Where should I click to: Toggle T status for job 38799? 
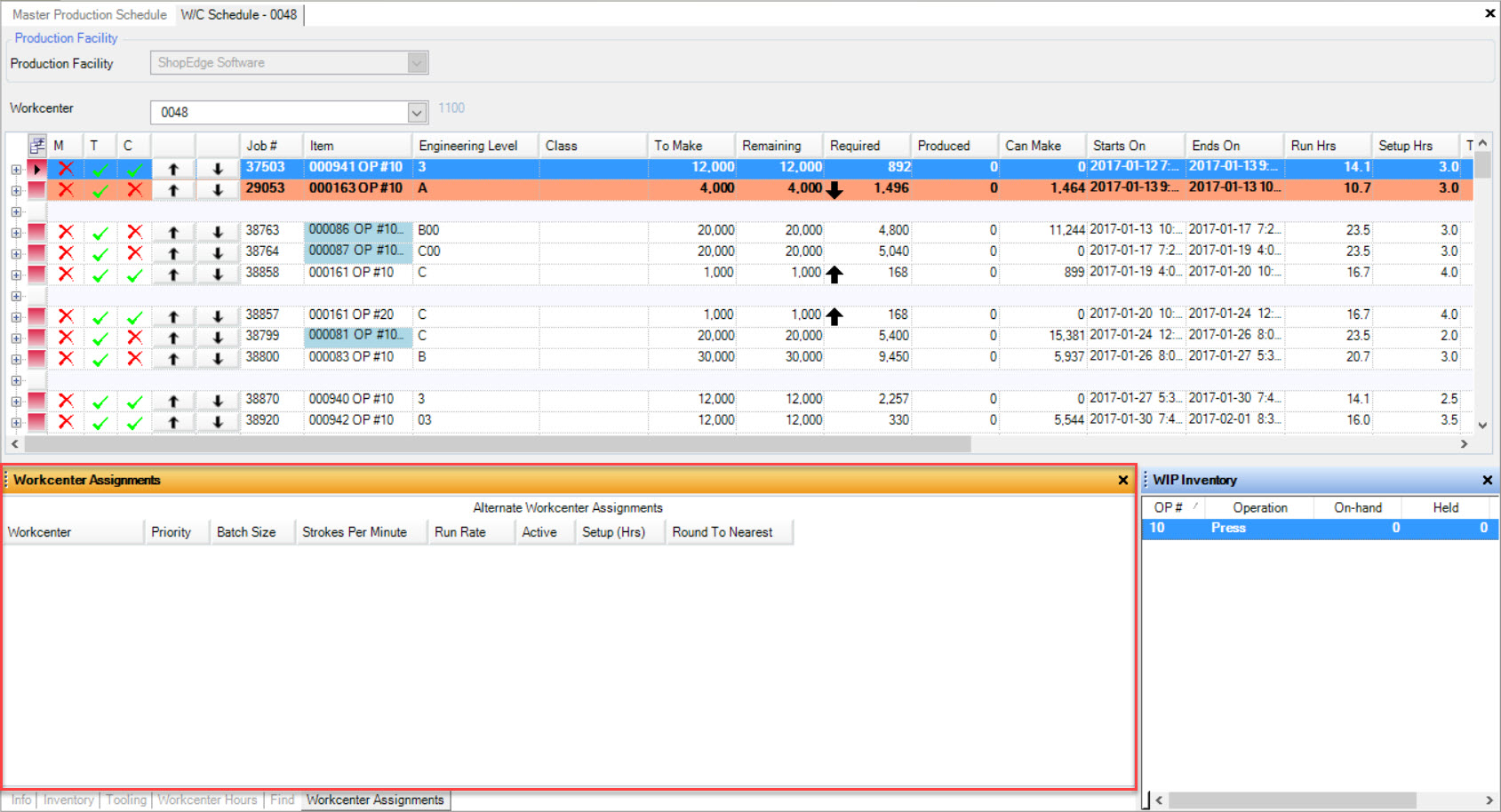[100, 338]
